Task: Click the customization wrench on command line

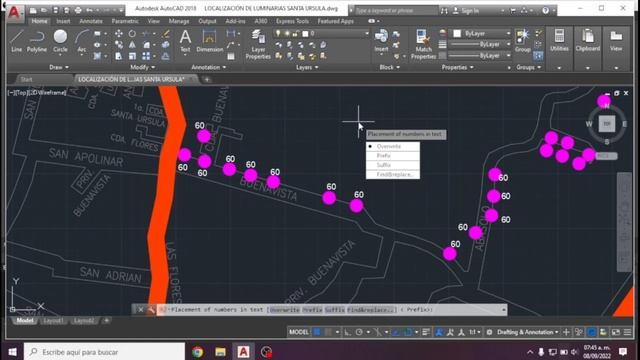Action: [x=151, y=310]
